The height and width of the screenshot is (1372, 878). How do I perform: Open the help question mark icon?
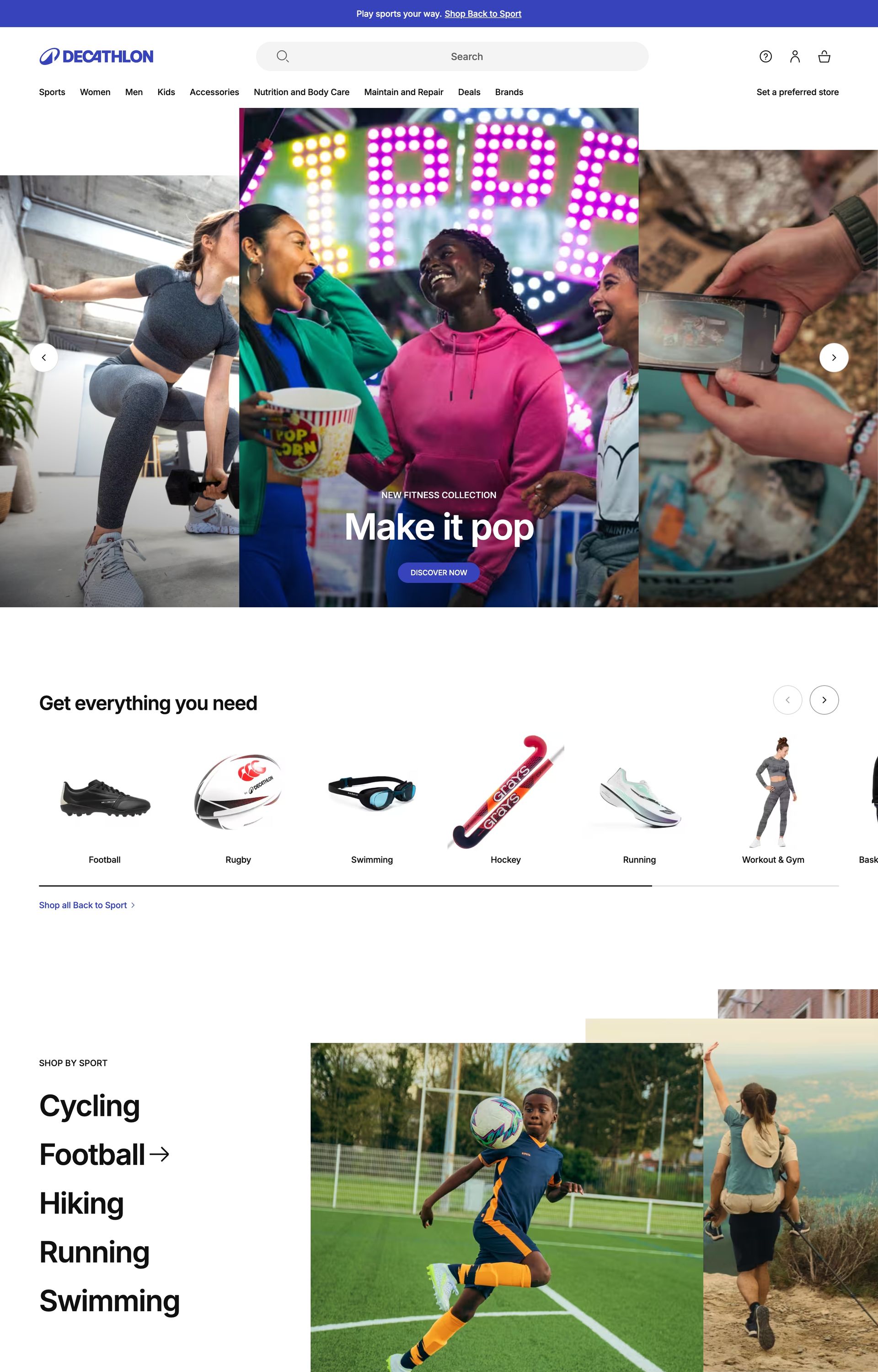coord(766,56)
